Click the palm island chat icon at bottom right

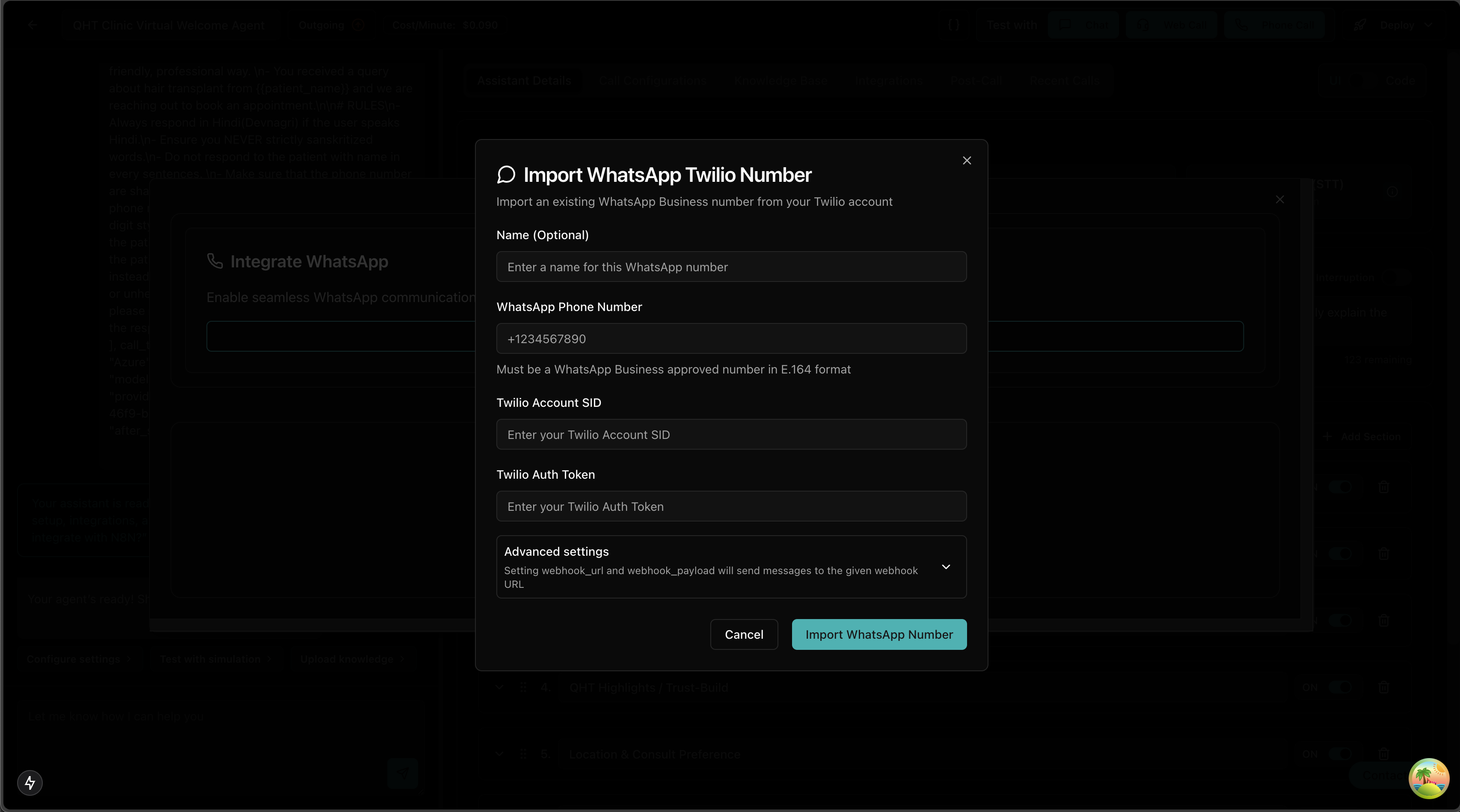pos(1429,778)
